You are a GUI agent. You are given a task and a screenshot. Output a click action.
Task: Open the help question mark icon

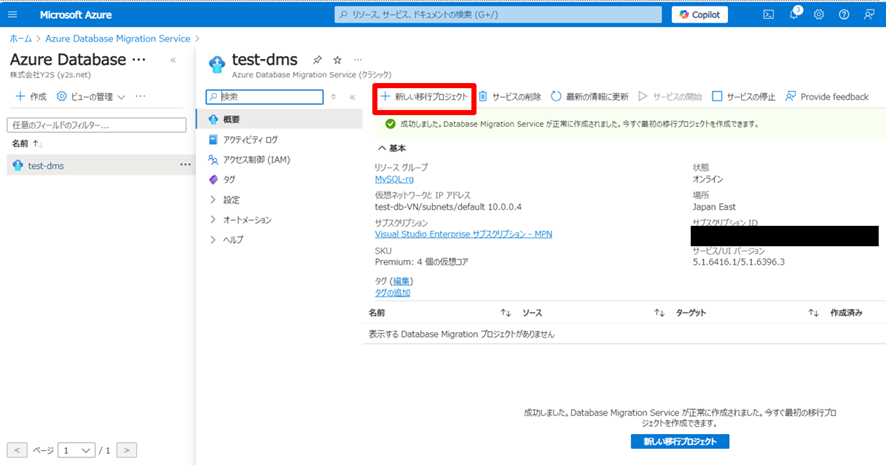click(844, 15)
